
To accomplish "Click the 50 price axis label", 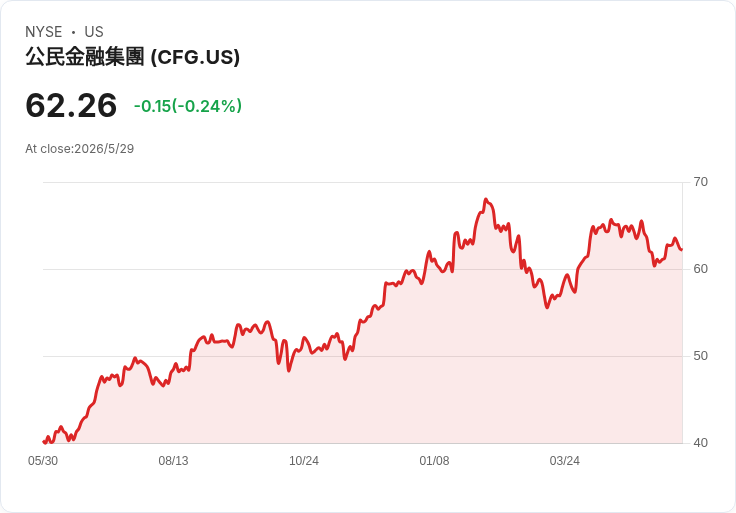I will (x=700, y=356).
